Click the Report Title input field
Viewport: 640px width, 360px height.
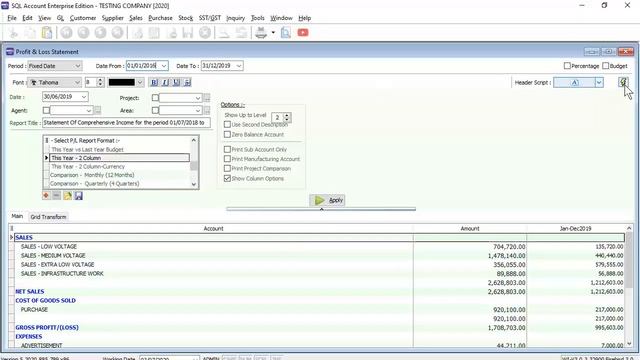[126, 123]
